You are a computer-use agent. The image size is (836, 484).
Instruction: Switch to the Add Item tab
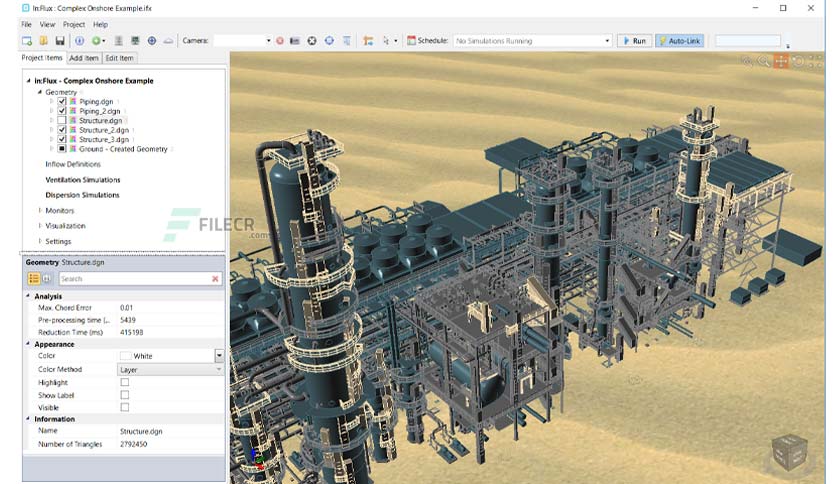(84, 58)
